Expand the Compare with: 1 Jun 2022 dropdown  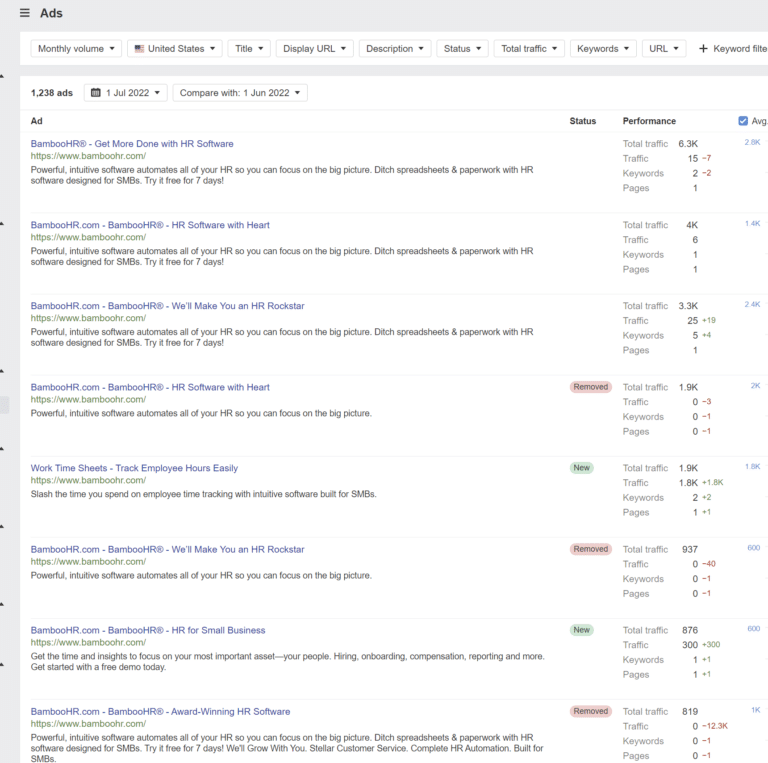[x=240, y=93]
